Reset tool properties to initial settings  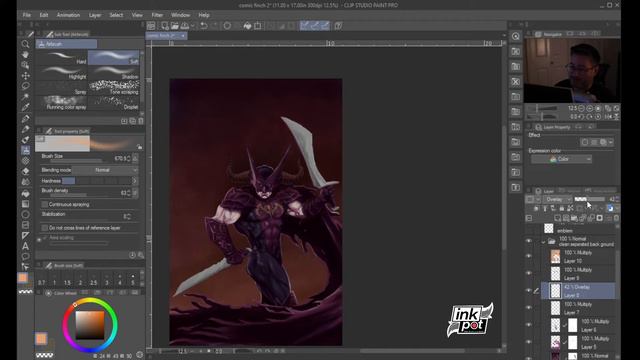click(132, 255)
